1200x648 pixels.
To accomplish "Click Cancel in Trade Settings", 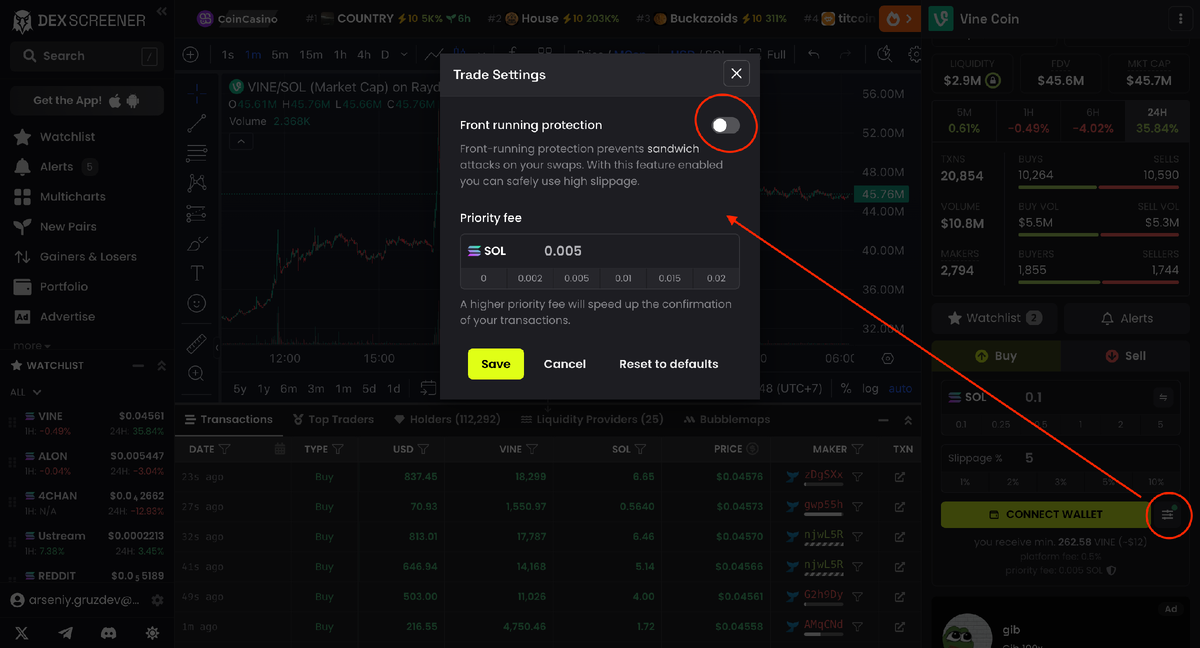I will [x=565, y=364].
